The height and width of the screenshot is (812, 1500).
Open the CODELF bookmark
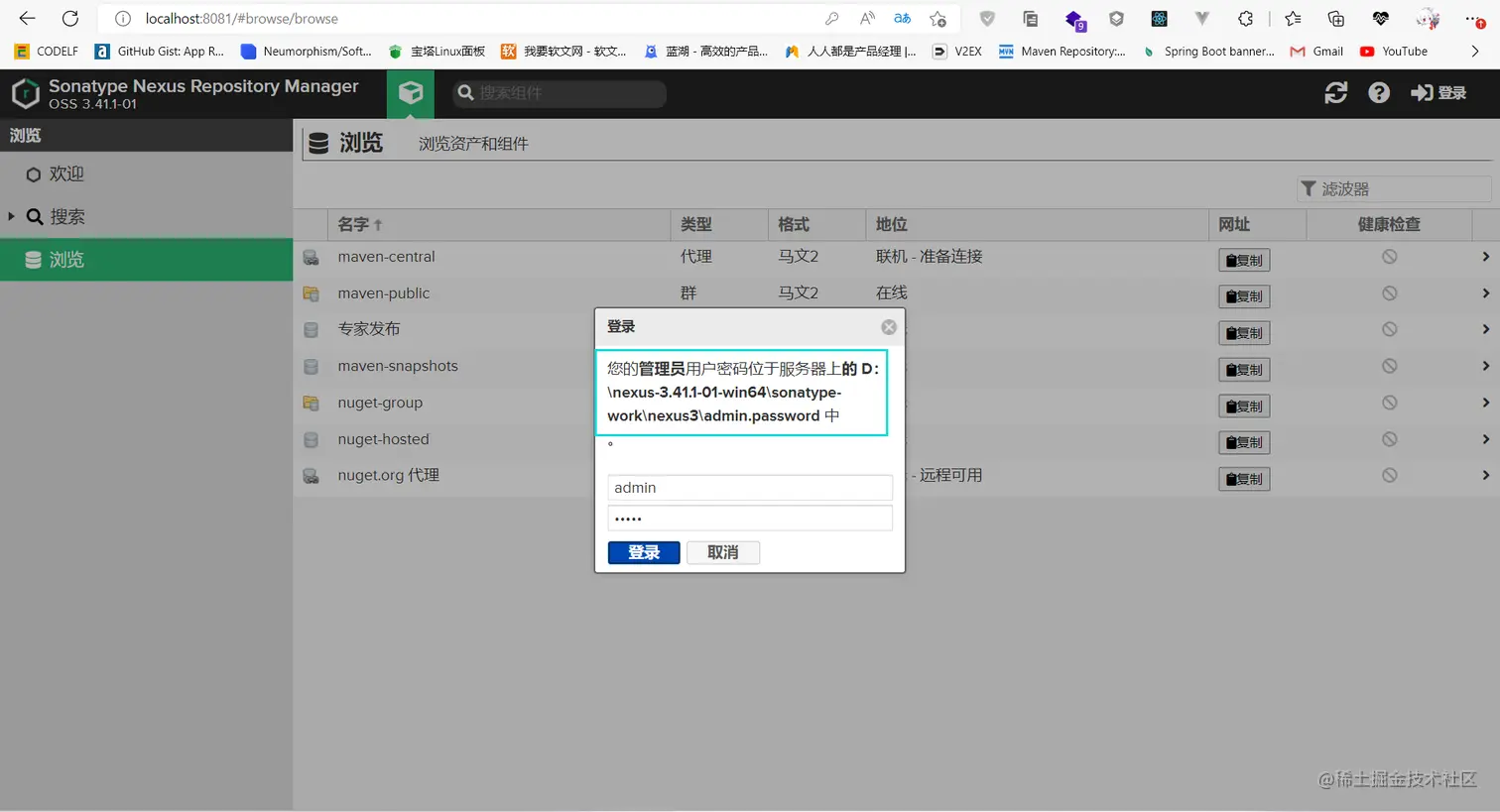47,52
